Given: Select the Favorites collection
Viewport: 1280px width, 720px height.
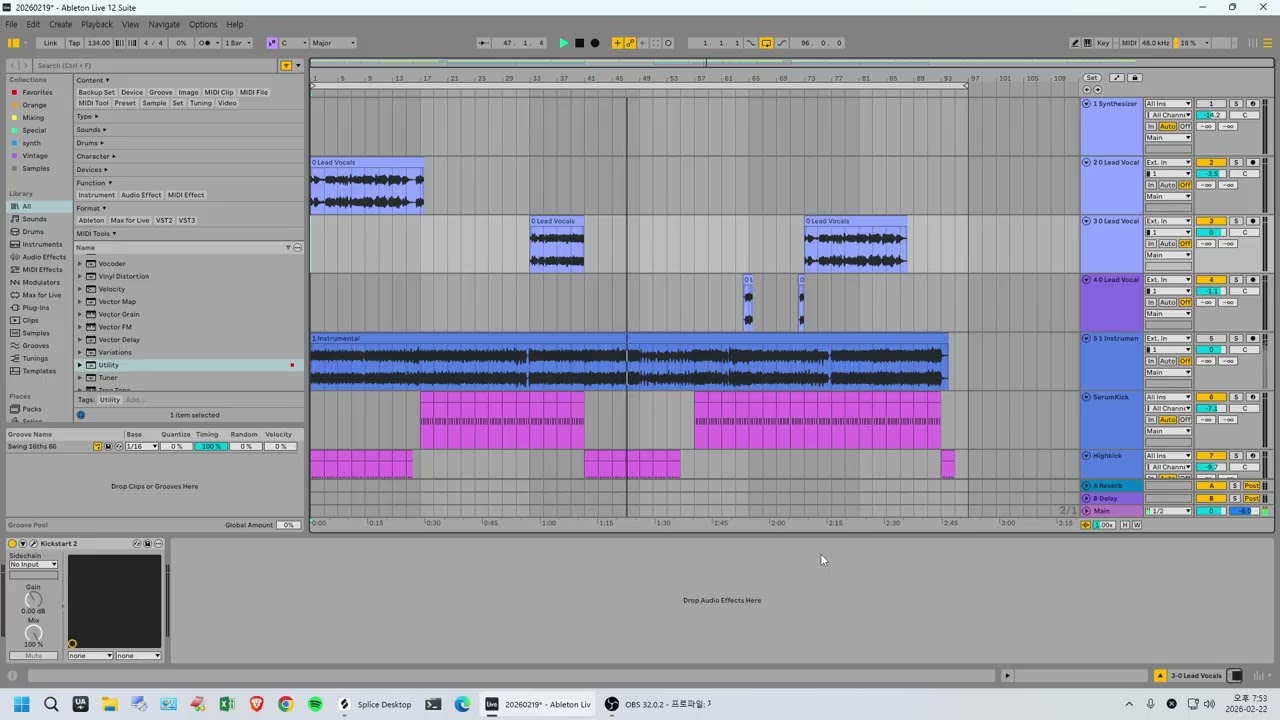Looking at the screenshot, I should coord(37,92).
